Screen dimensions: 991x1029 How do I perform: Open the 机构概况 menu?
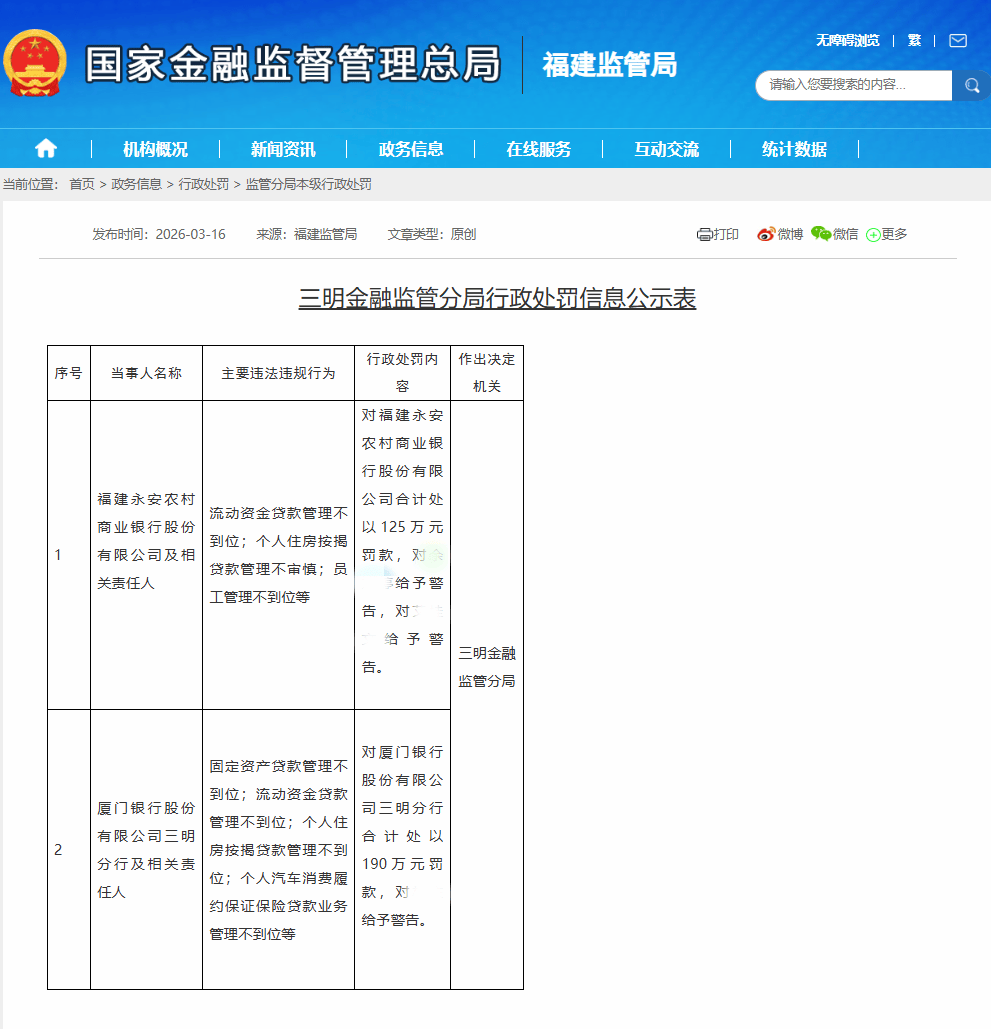(155, 150)
